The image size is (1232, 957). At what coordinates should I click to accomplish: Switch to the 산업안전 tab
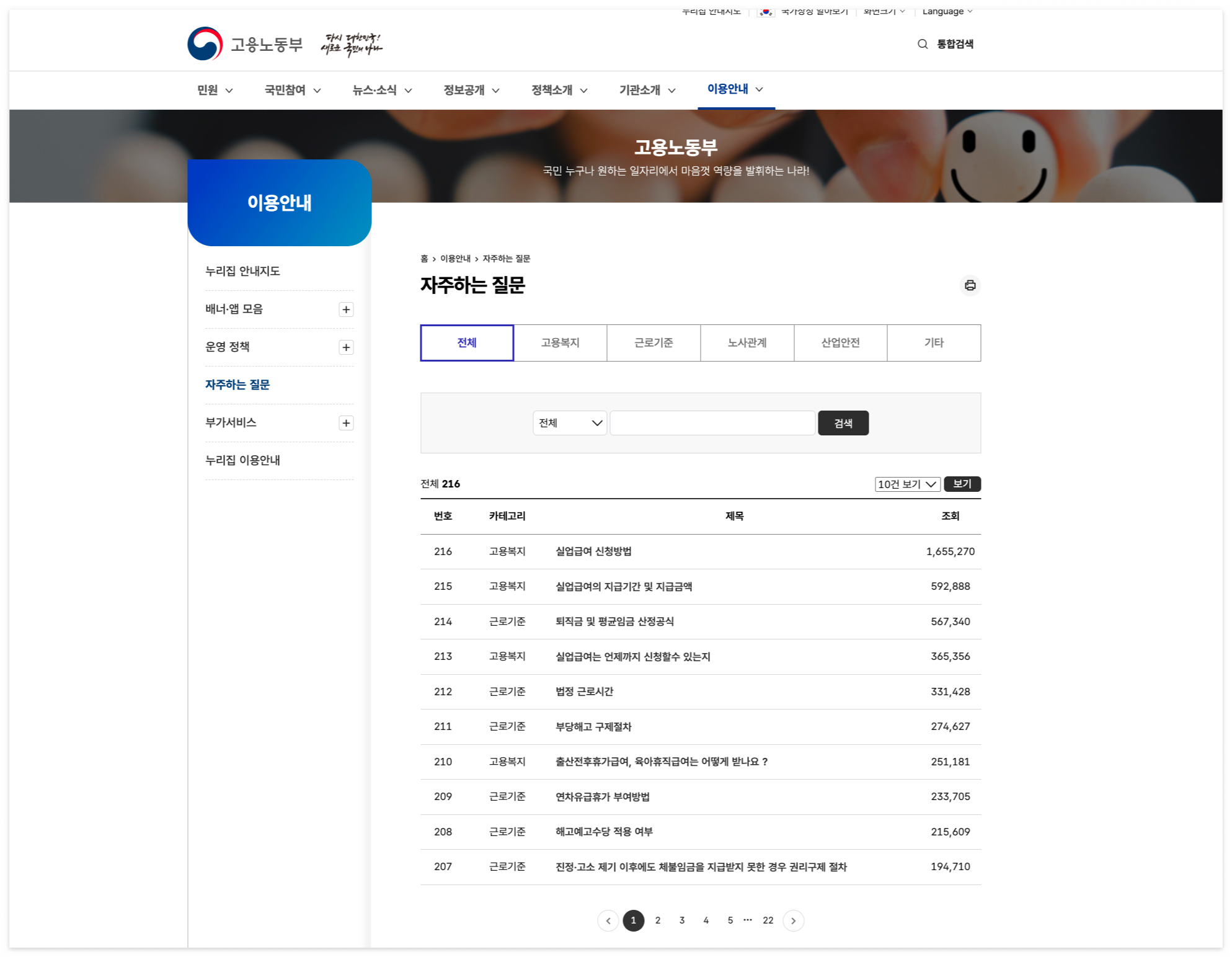pos(840,342)
